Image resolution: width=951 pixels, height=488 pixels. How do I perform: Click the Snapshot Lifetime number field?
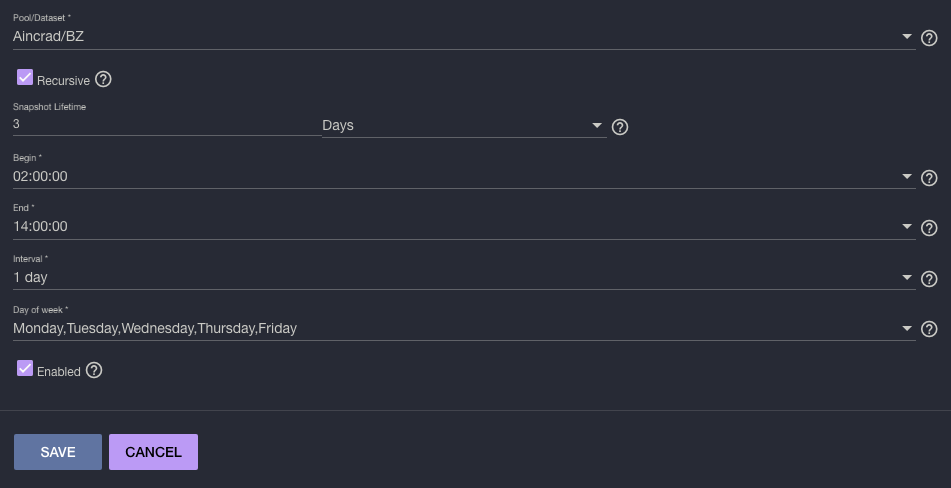167,124
